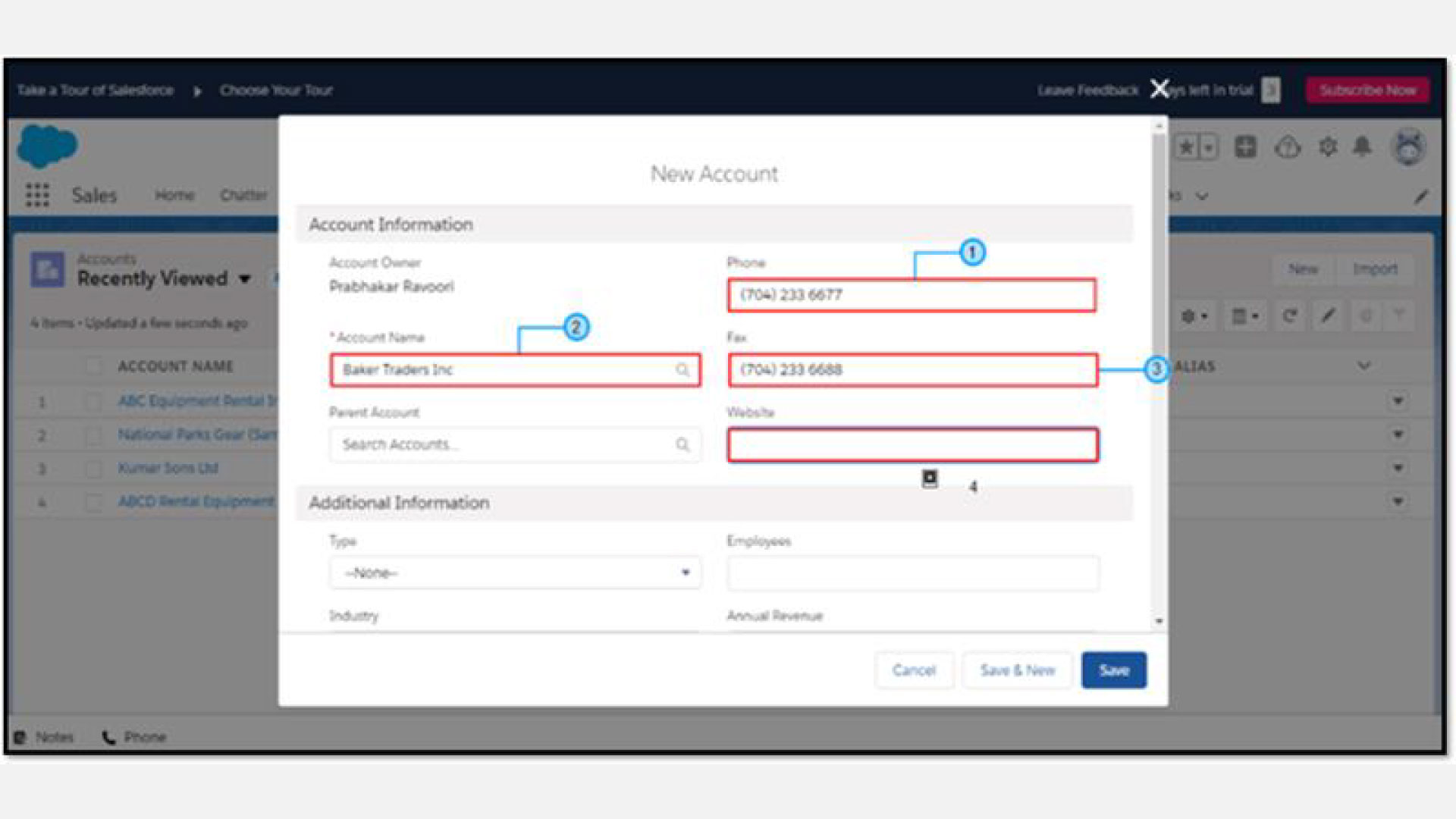Open the notifications bell

(x=1362, y=146)
